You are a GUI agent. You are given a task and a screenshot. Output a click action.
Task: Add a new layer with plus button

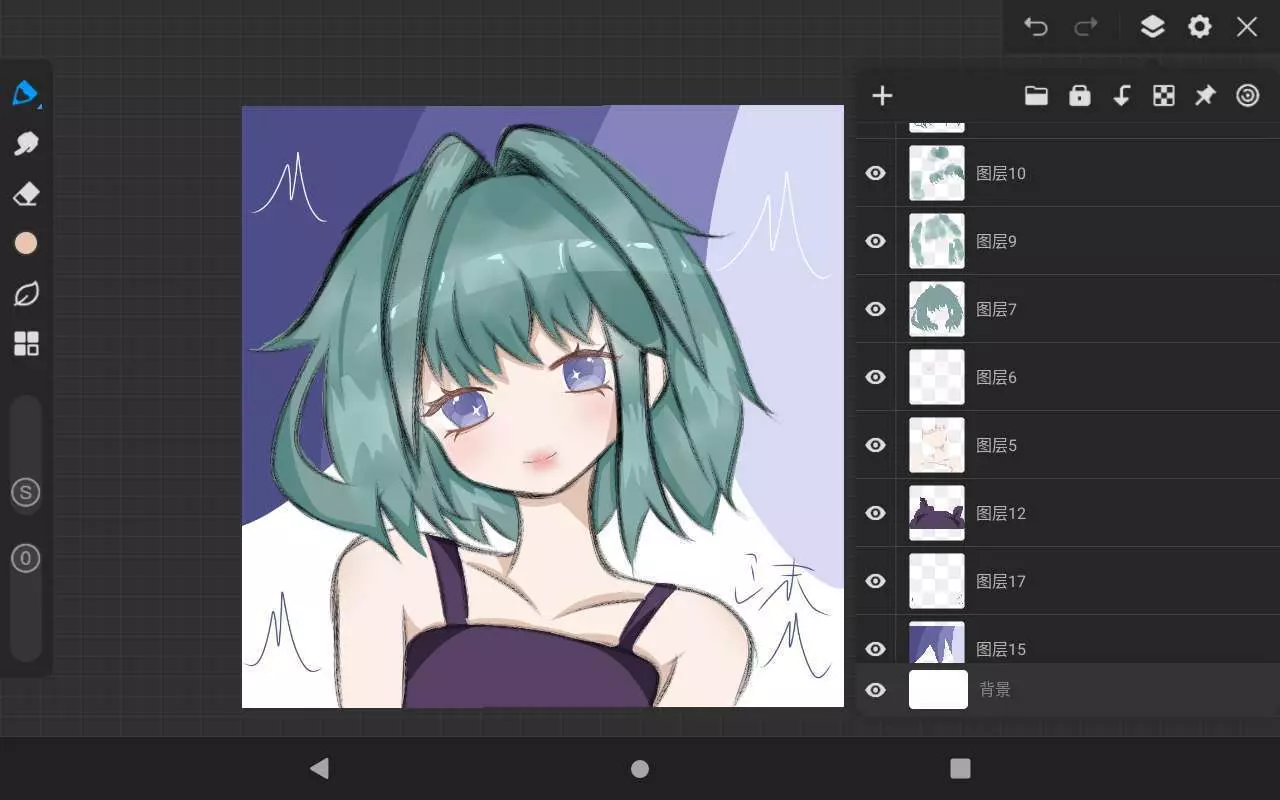(882, 96)
